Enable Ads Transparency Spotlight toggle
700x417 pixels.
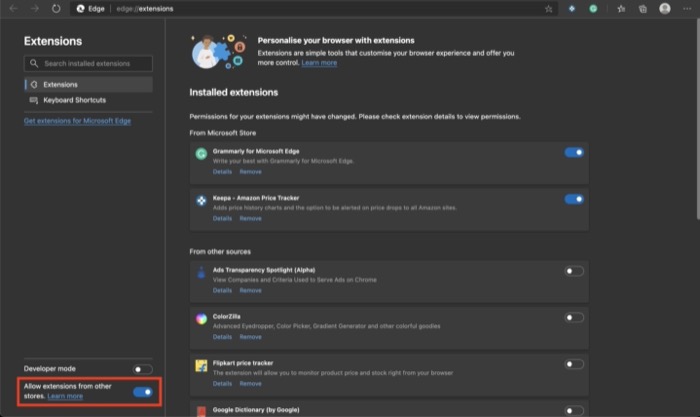pyautogui.click(x=574, y=271)
